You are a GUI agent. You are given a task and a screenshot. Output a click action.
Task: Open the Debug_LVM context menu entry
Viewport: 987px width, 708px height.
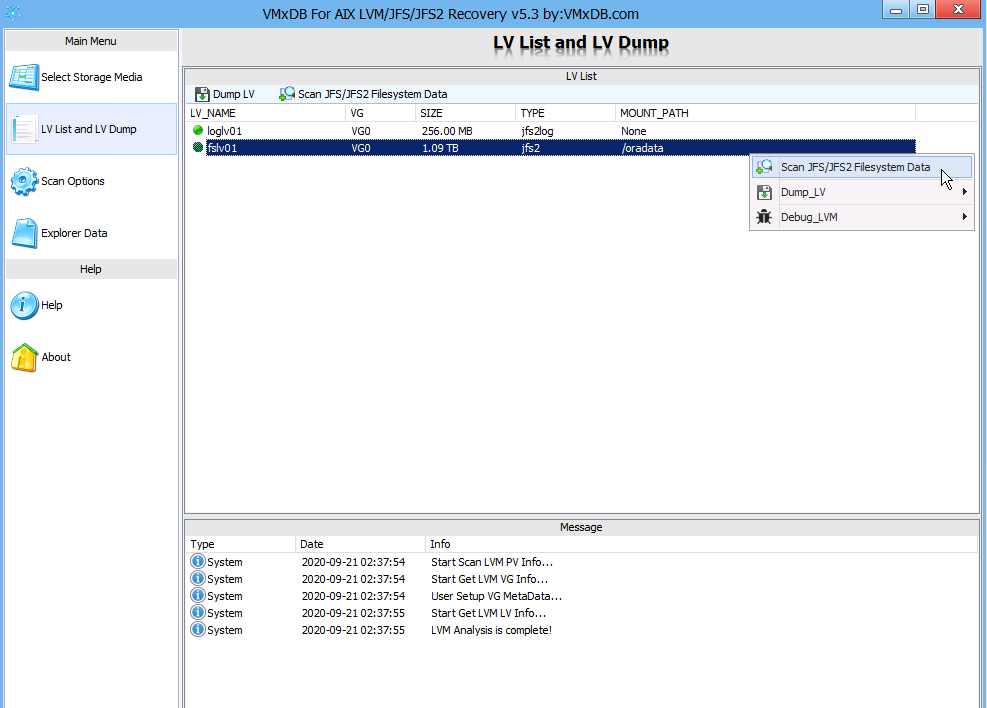click(862, 217)
